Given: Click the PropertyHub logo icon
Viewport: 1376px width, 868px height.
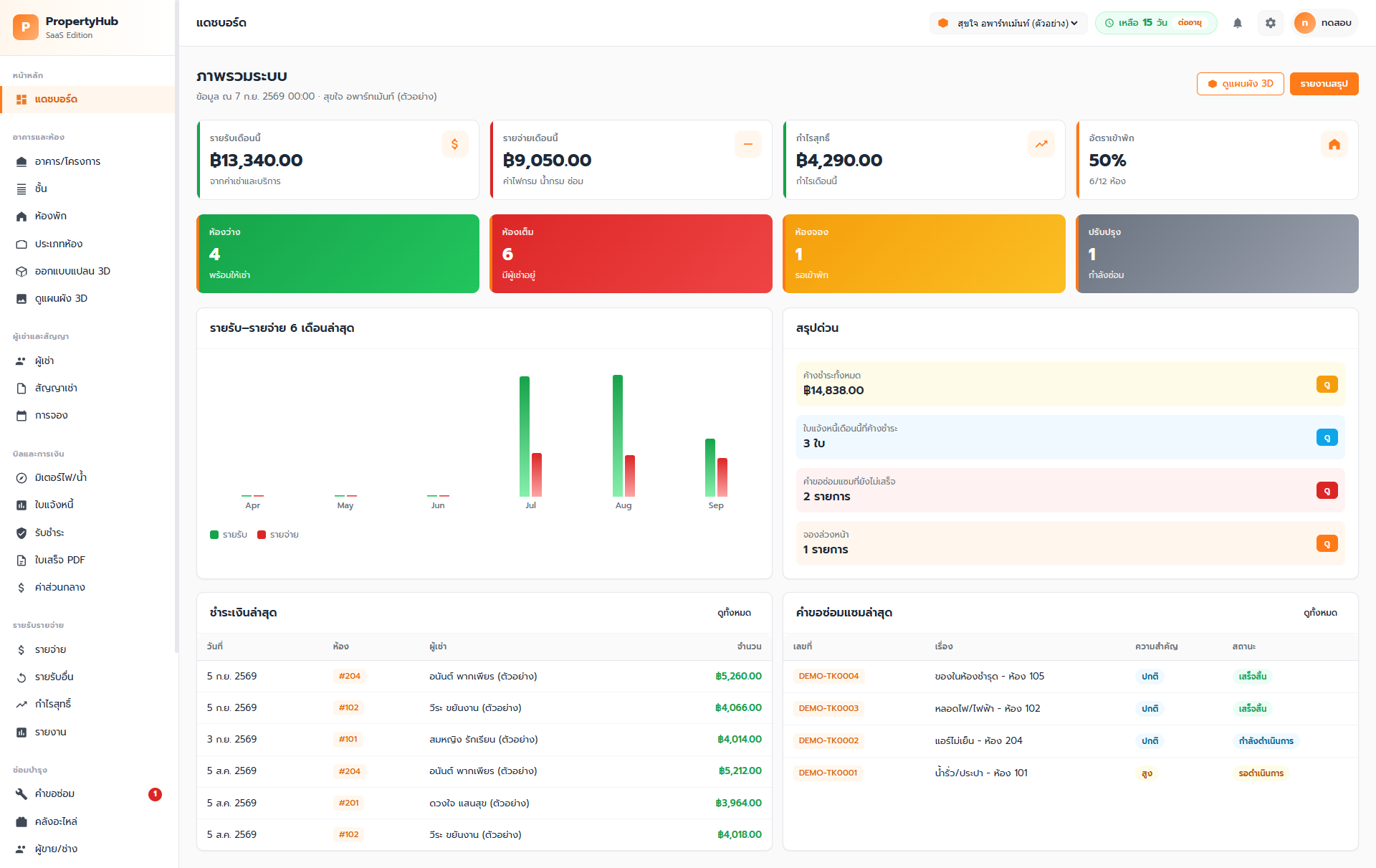Looking at the screenshot, I should (26, 27).
